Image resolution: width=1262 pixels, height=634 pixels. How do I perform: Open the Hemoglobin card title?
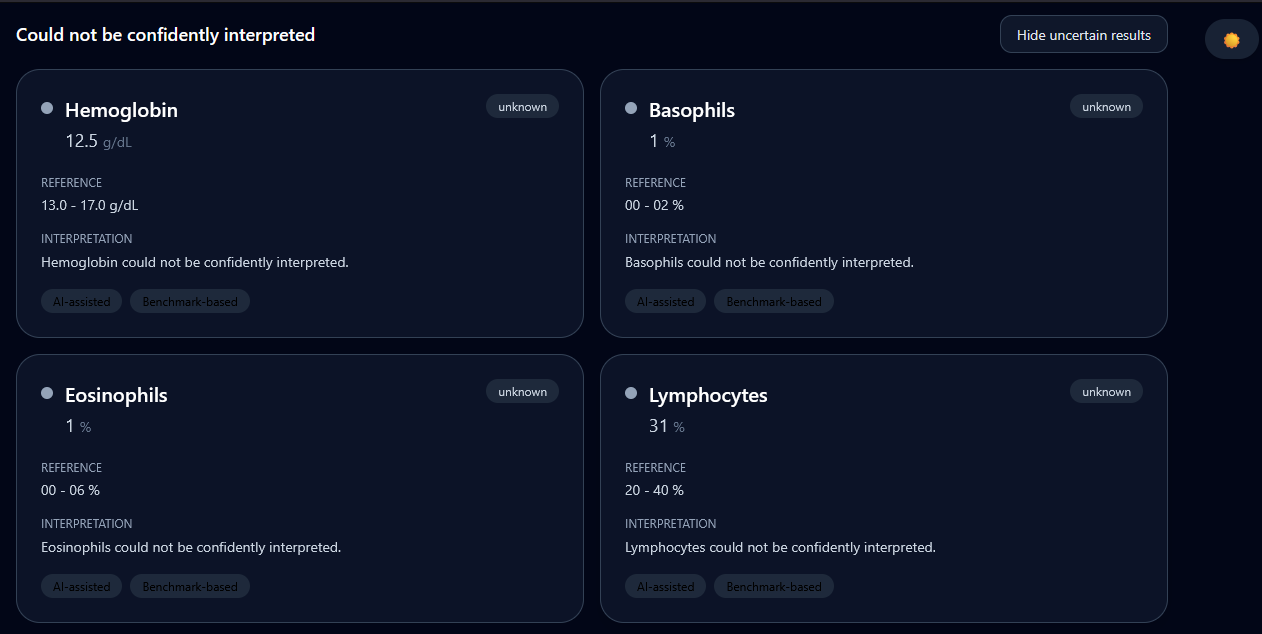tap(121, 110)
